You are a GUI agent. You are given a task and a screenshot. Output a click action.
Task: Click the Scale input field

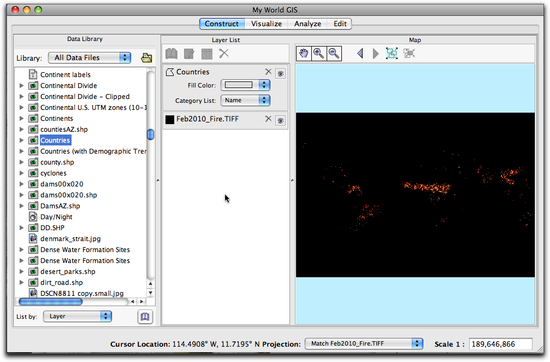point(501,344)
